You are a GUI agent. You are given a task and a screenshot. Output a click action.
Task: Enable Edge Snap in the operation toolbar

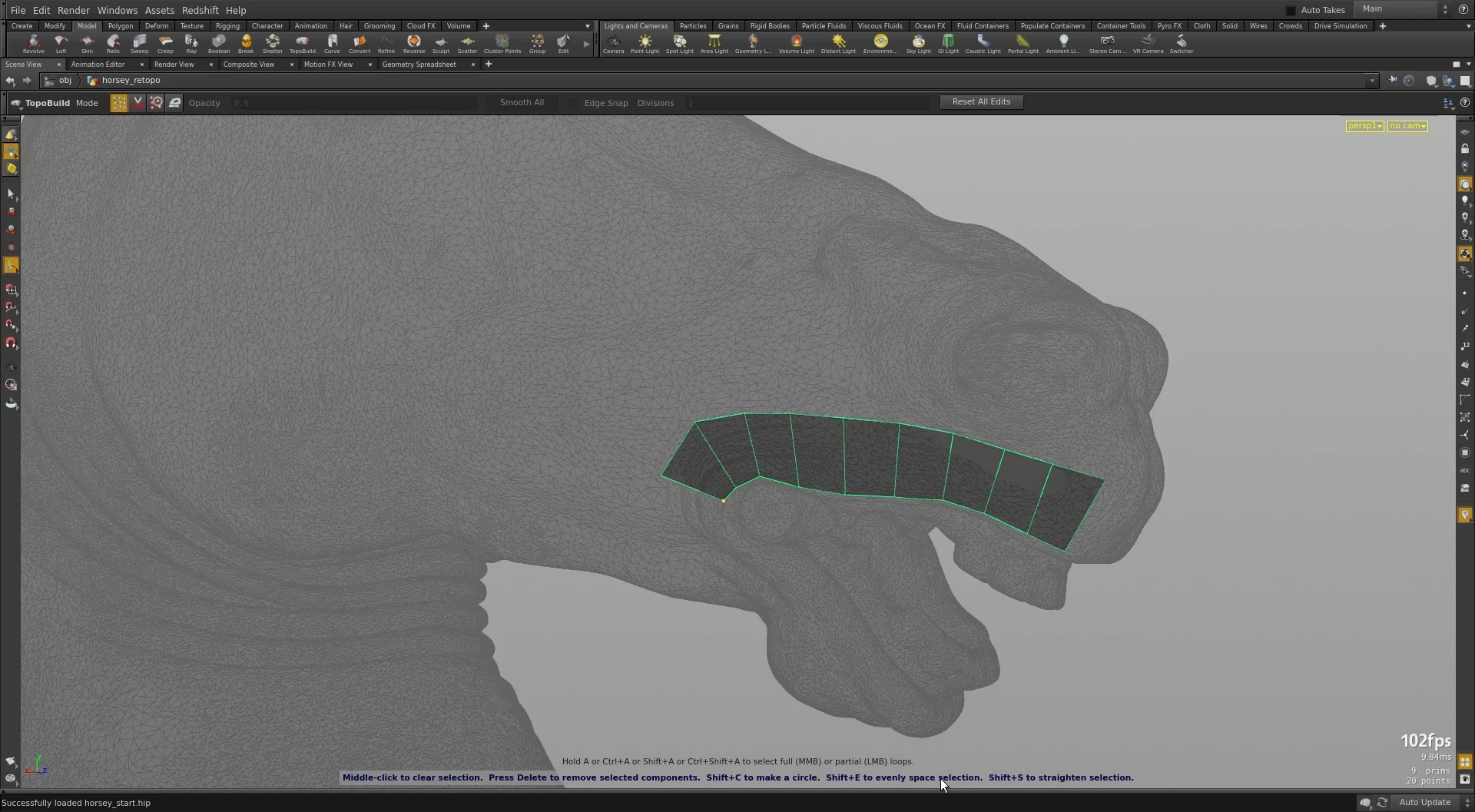[x=606, y=102]
